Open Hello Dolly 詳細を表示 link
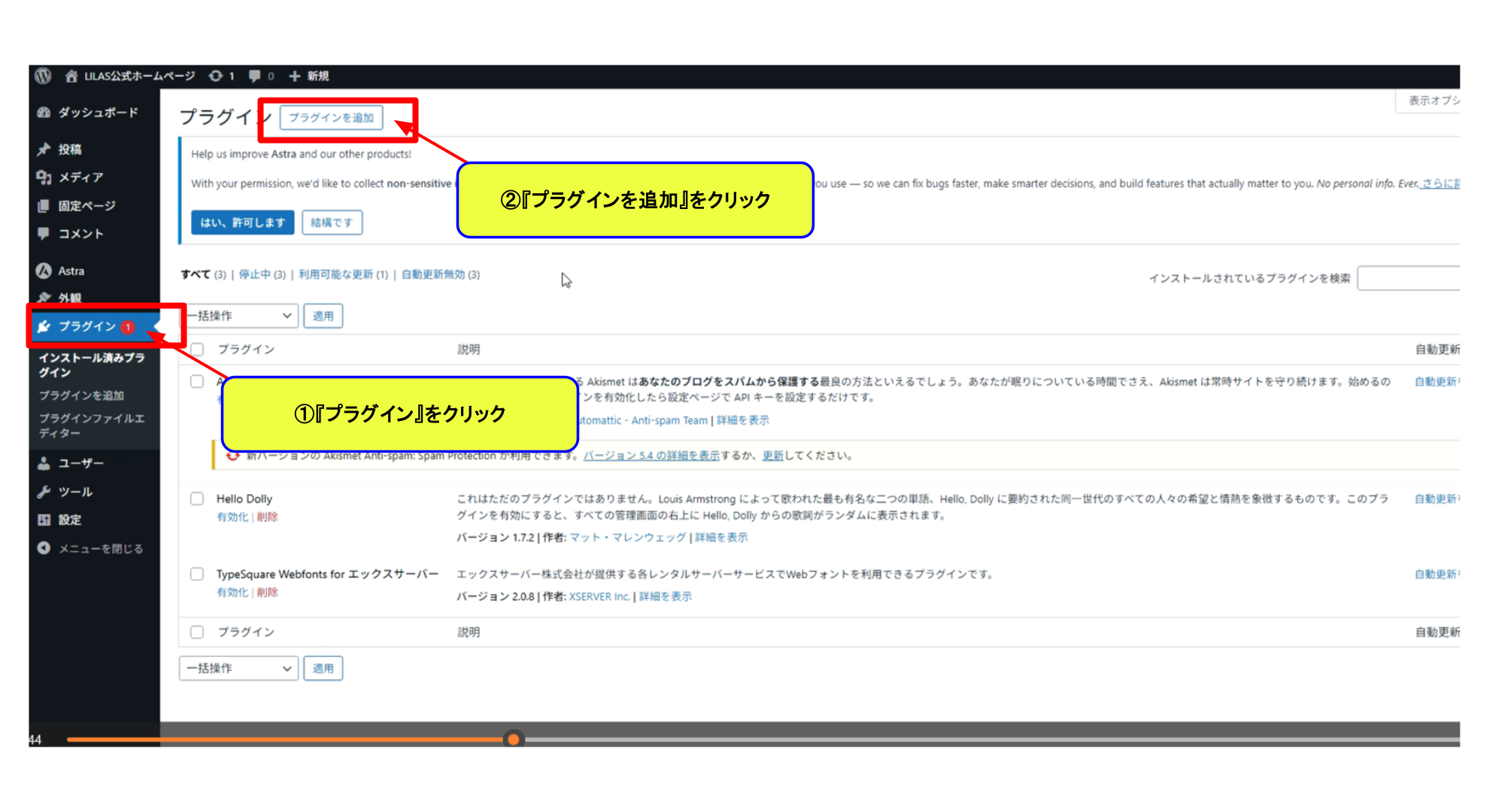Viewport: 1489px width, 812px height. tap(721, 538)
